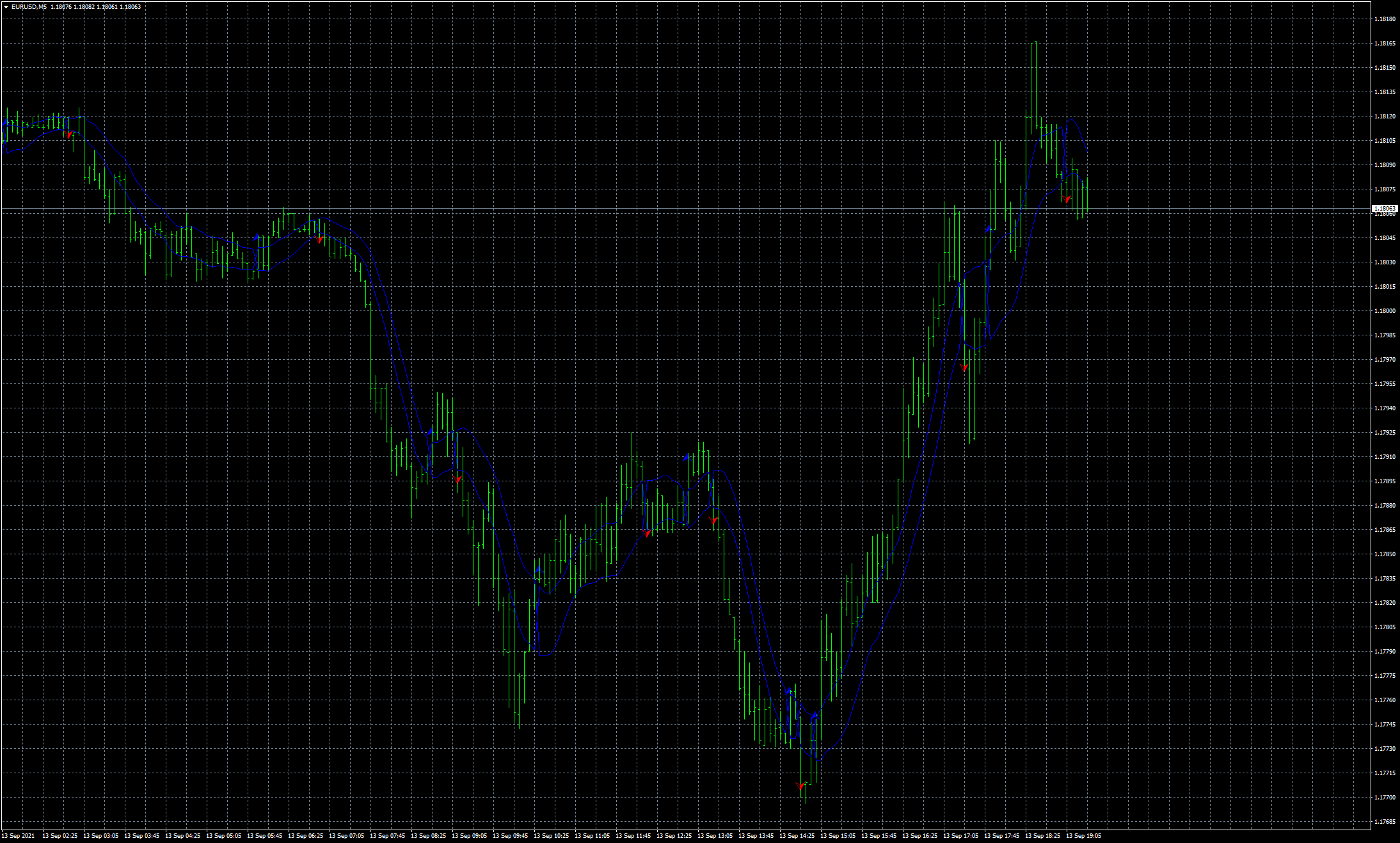The height and width of the screenshot is (843, 1400).
Task: Click the red sell arrow at the 1.17700 low
Action: (x=800, y=786)
